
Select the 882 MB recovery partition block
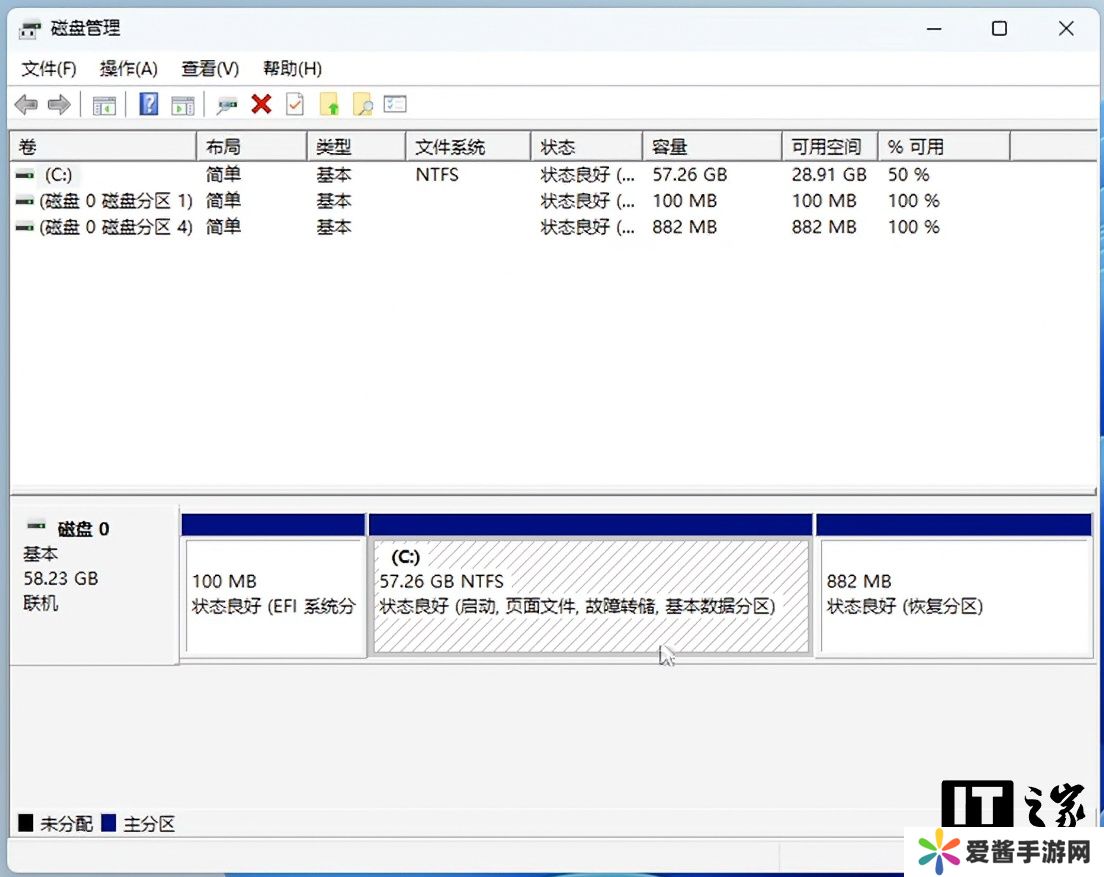953,596
